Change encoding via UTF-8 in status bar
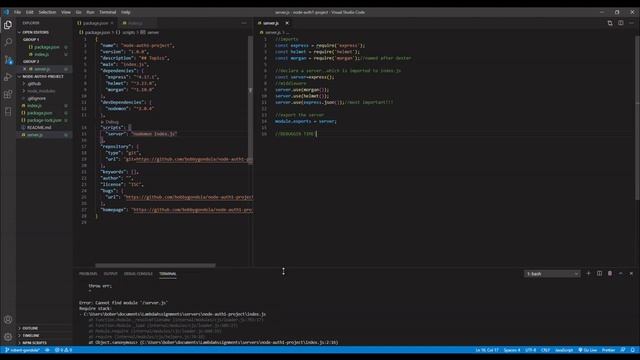 (531, 350)
